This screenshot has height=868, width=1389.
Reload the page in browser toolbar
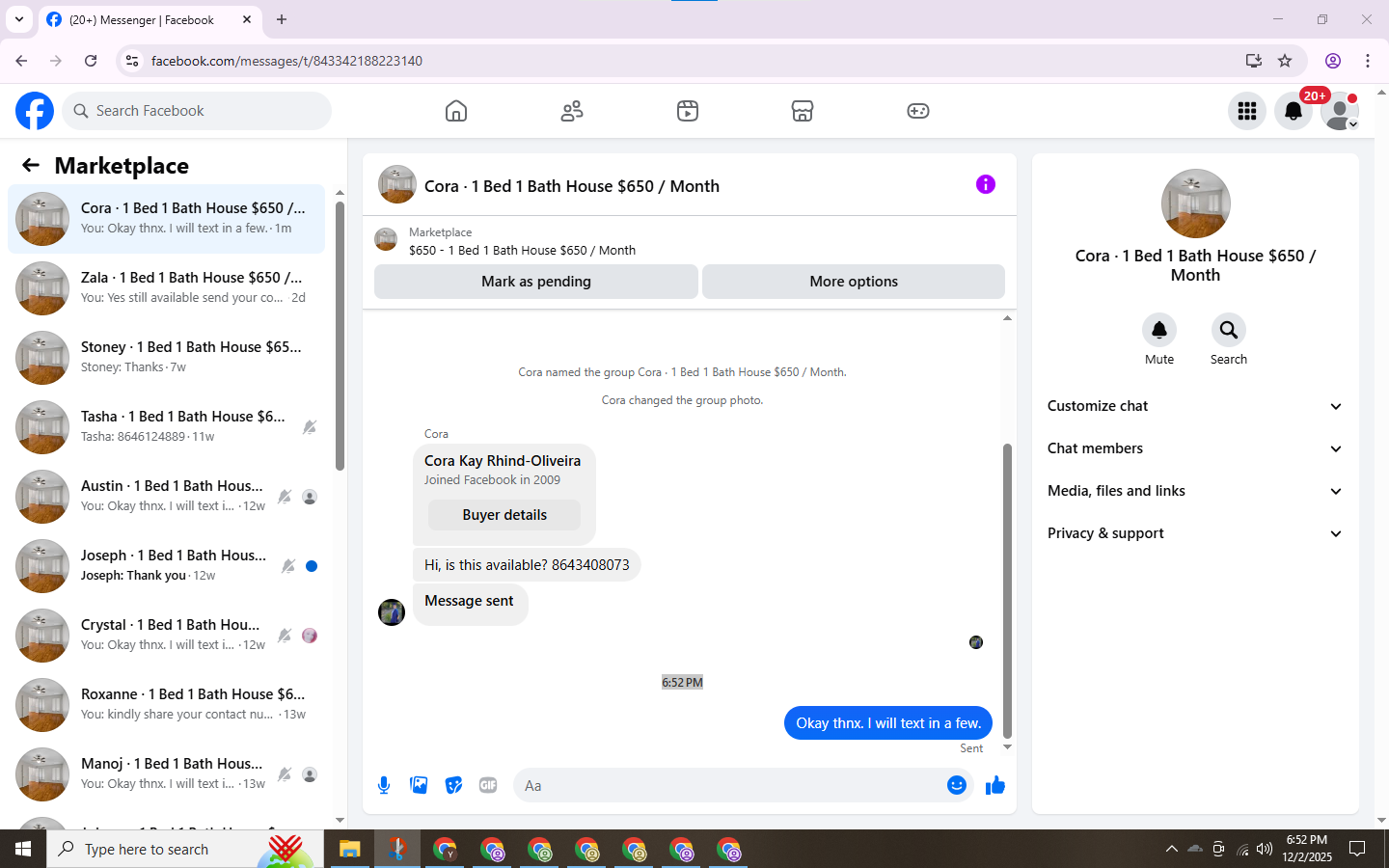[x=91, y=61]
